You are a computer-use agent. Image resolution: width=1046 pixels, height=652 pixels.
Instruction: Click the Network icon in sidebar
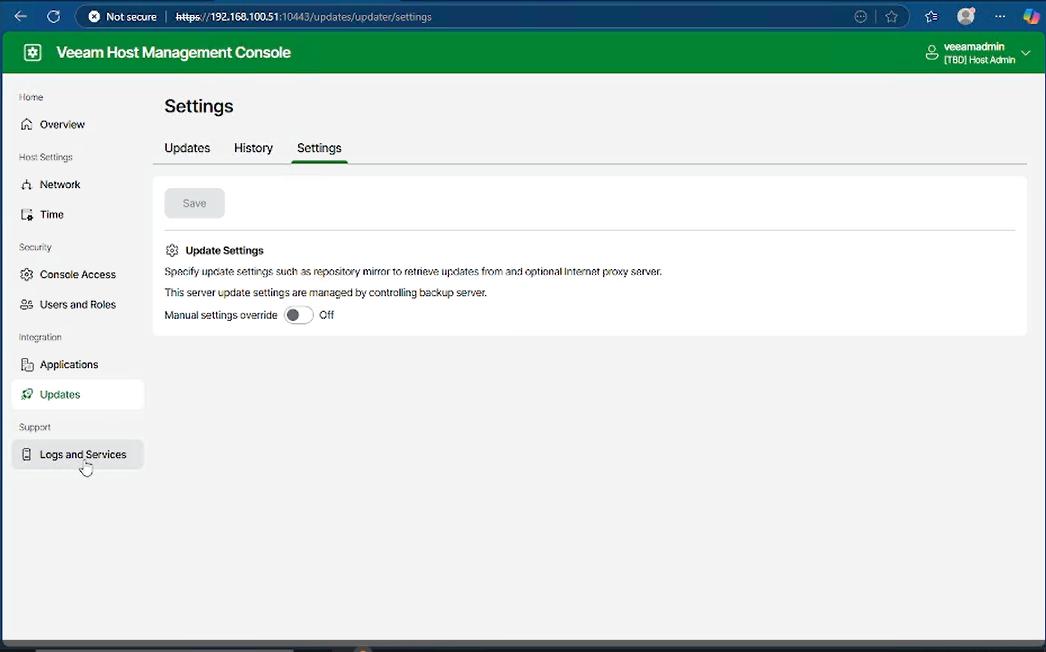pyautogui.click(x=27, y=185)
